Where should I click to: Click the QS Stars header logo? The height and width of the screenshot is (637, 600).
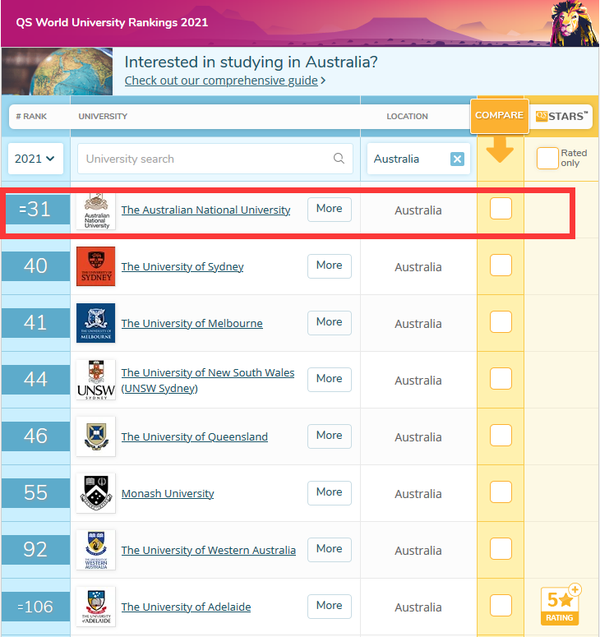(561, 116)
